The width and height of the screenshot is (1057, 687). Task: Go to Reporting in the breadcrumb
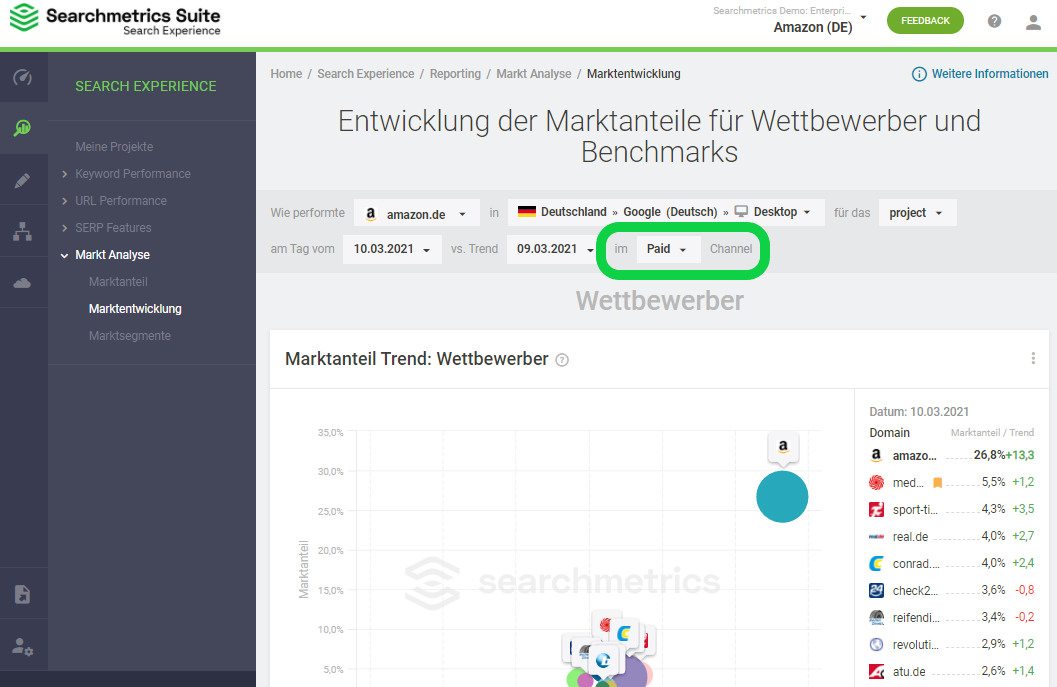click(455, 74)
